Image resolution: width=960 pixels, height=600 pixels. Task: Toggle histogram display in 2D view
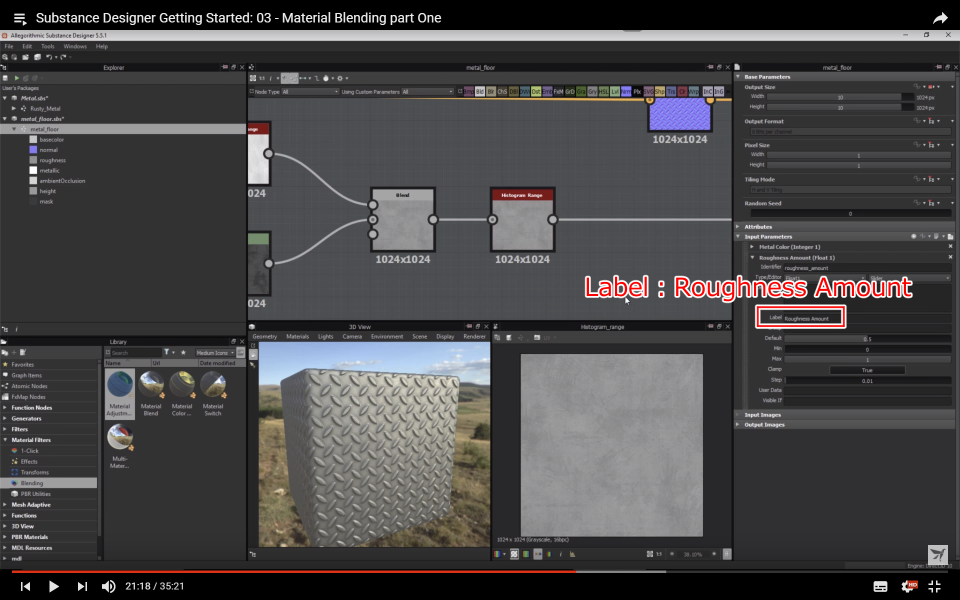572,554
